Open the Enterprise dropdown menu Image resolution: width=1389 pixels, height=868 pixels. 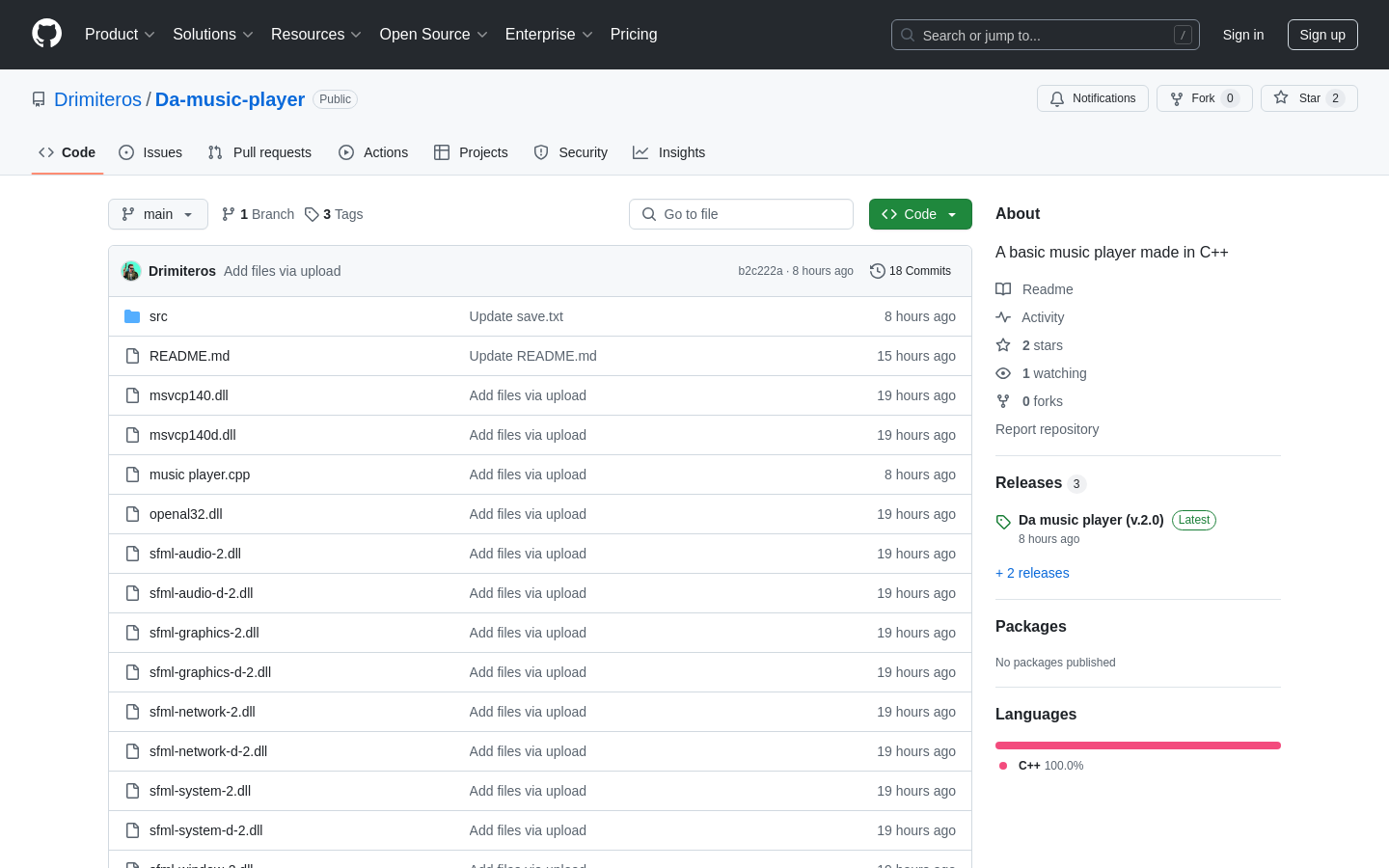click(x=549, y=34)
